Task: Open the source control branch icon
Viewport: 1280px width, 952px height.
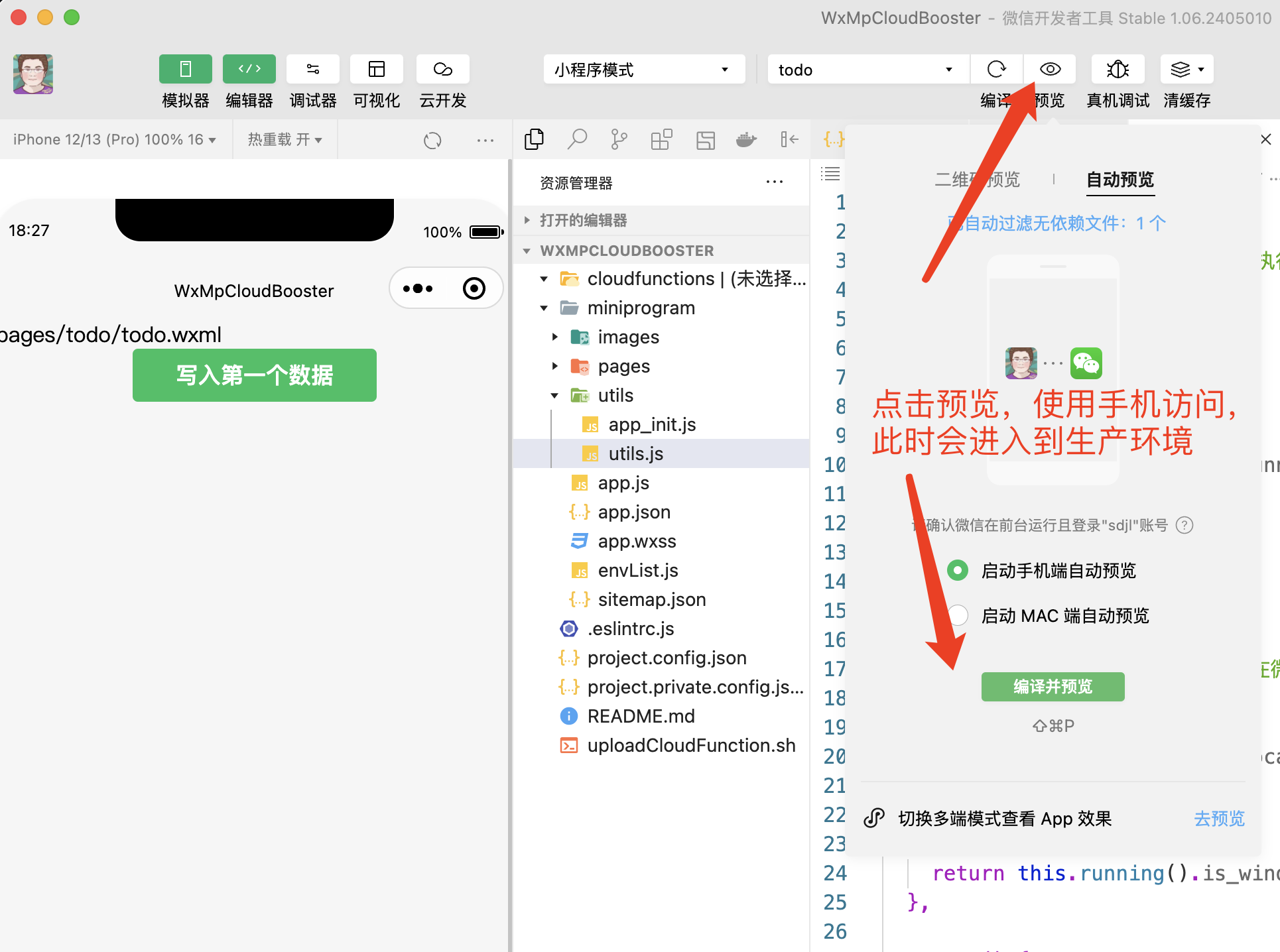Action: click(619, 139)
